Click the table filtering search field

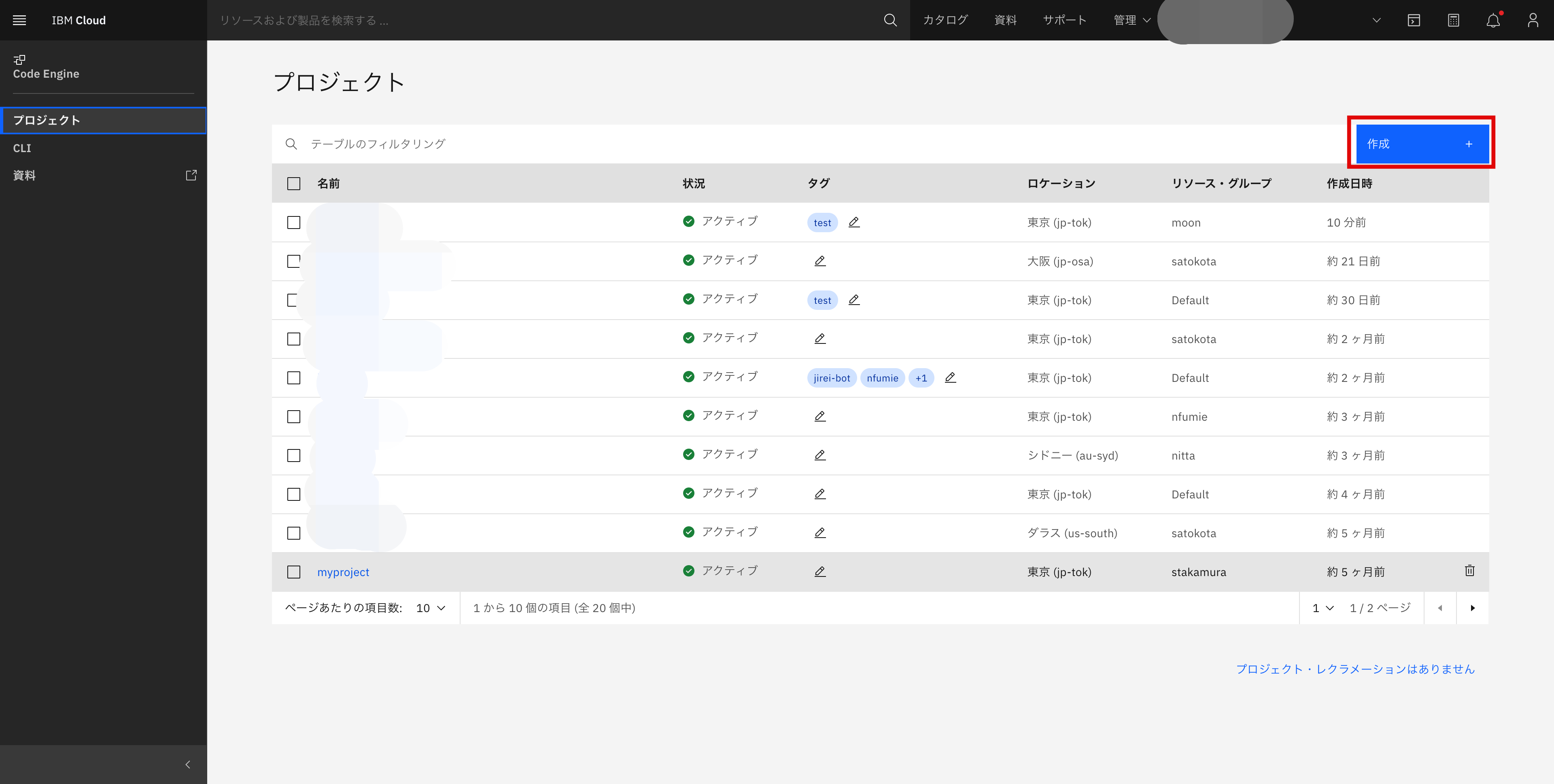click(x=422, y=144)
